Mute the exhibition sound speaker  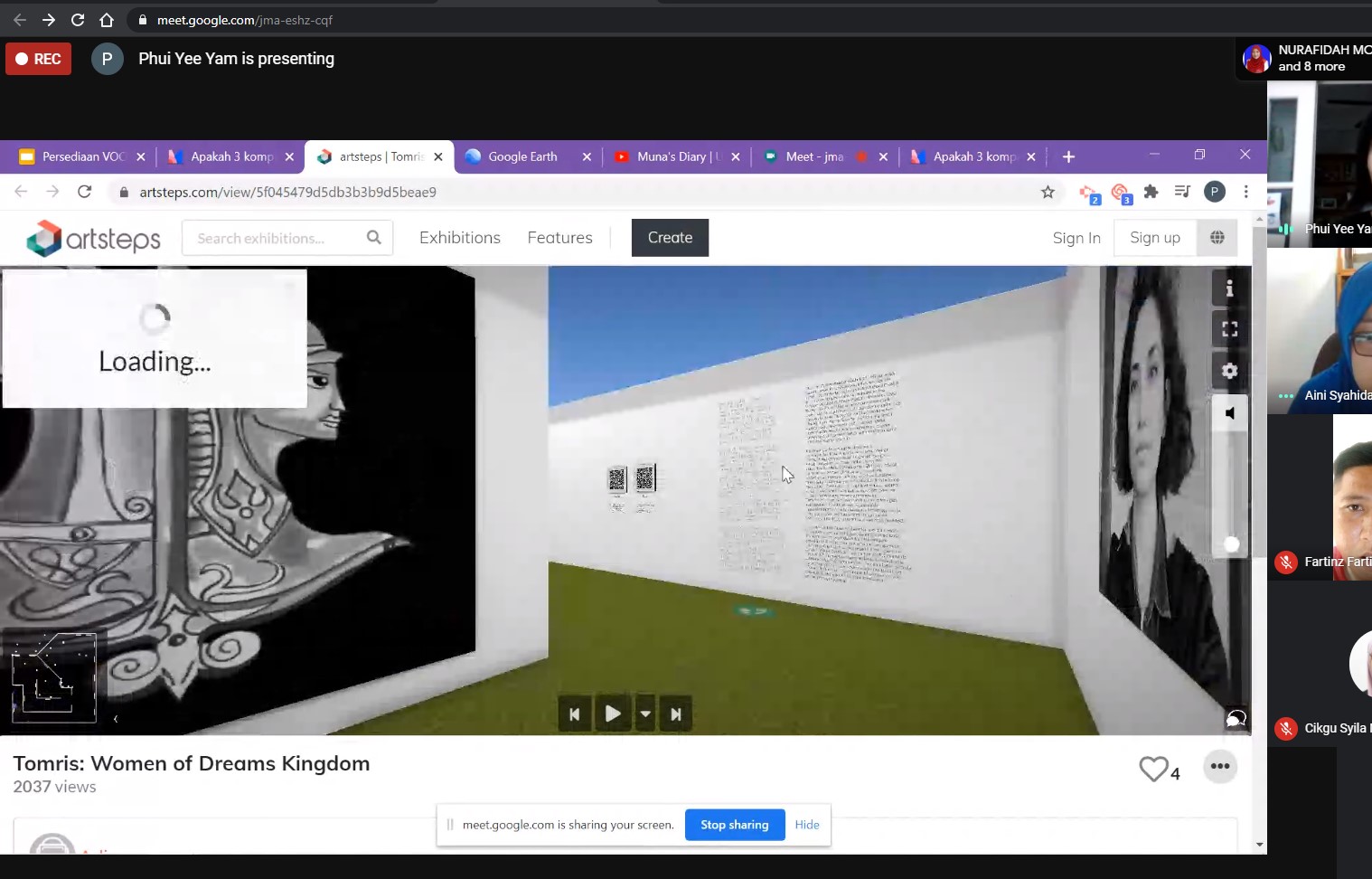point(1229,413)
